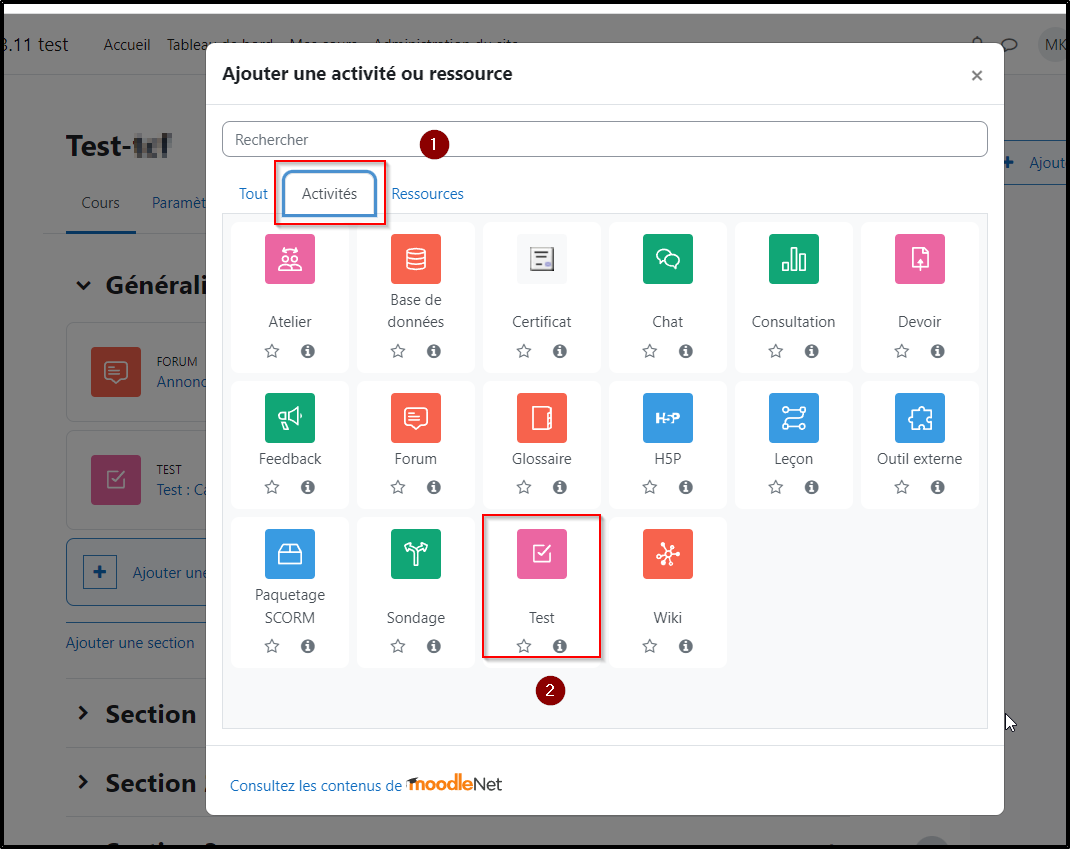Select the Atelier activity icon
The height and width of the screenshot is (849, 1070).
pos(290,259)
